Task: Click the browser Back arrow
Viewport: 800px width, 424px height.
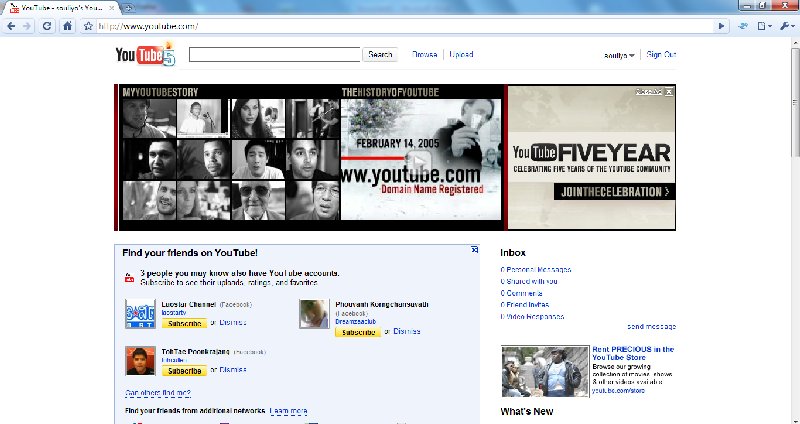Action: [11, 26]
